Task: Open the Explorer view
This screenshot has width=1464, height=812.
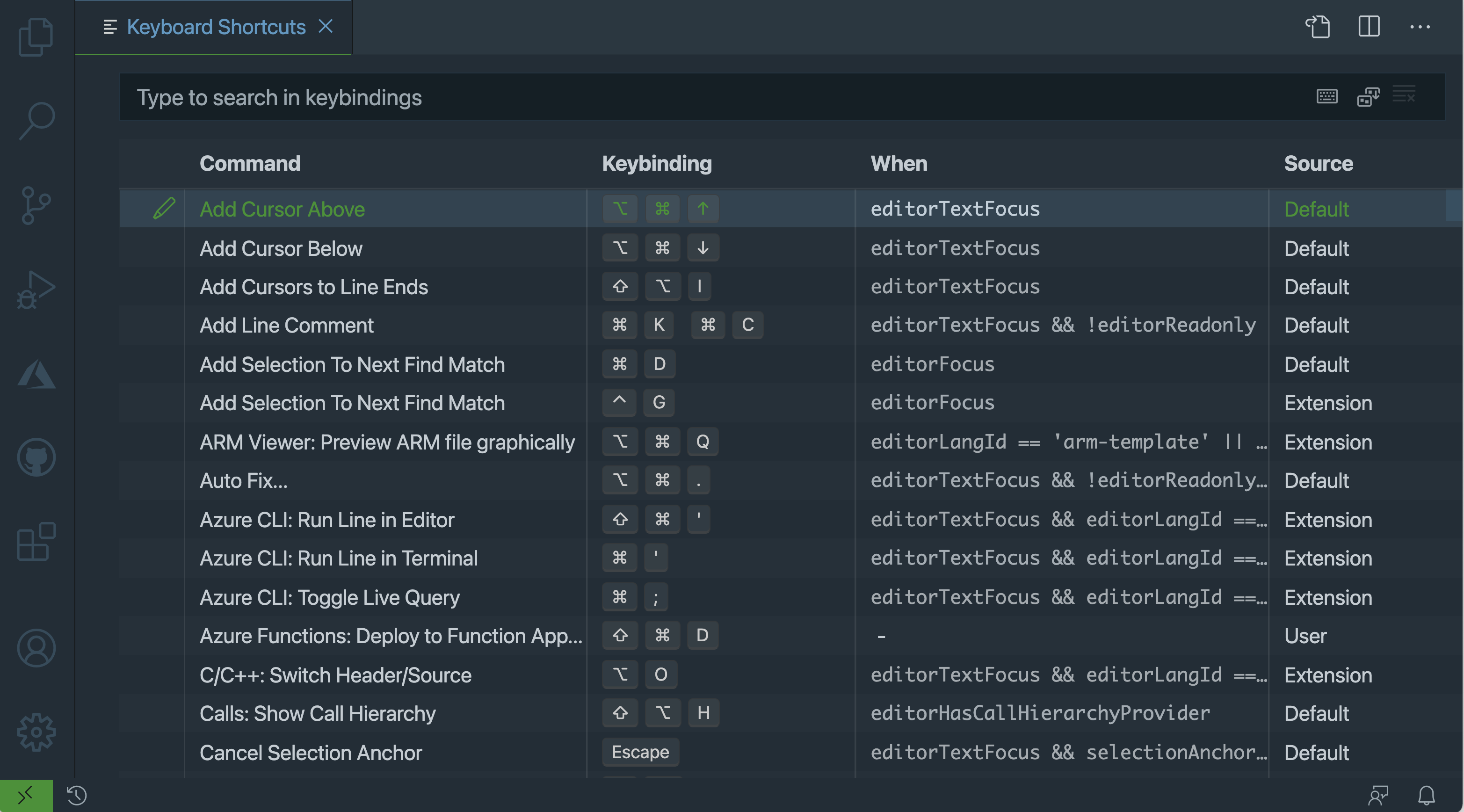Action: (36, 36)
